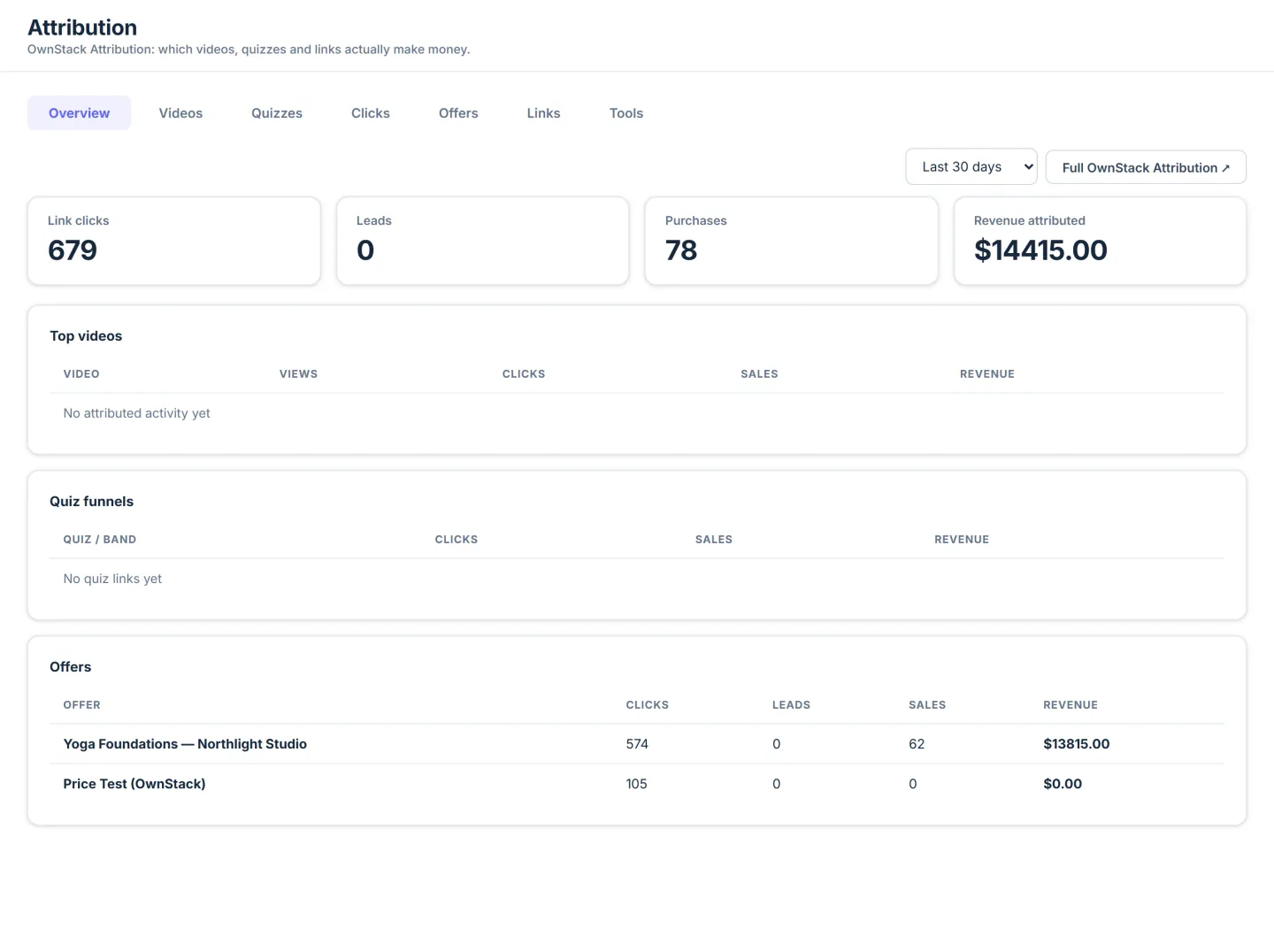Click REVENUE header in Offers table
The width and height of the screenshot is (1274, 952).
(x=1071, y=705)
